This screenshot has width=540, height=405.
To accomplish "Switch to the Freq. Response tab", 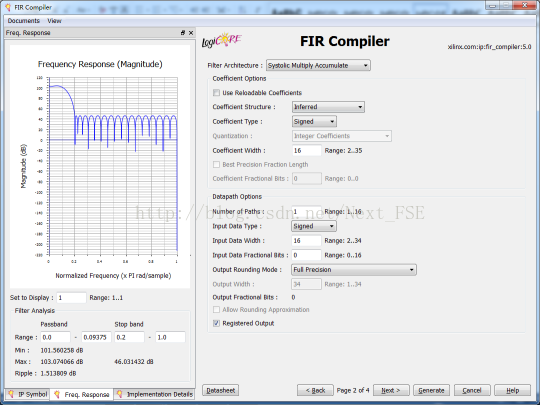I will 82,394.
